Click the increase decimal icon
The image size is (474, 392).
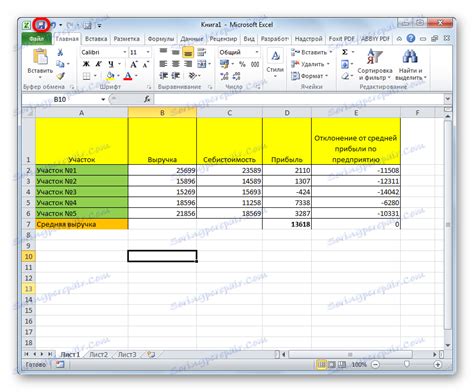click(224, 76)
